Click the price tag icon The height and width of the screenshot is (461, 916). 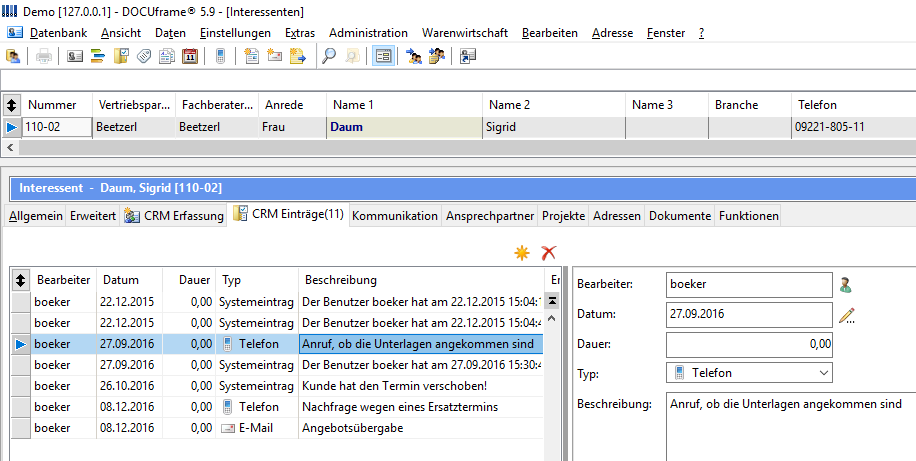[144, 57]
